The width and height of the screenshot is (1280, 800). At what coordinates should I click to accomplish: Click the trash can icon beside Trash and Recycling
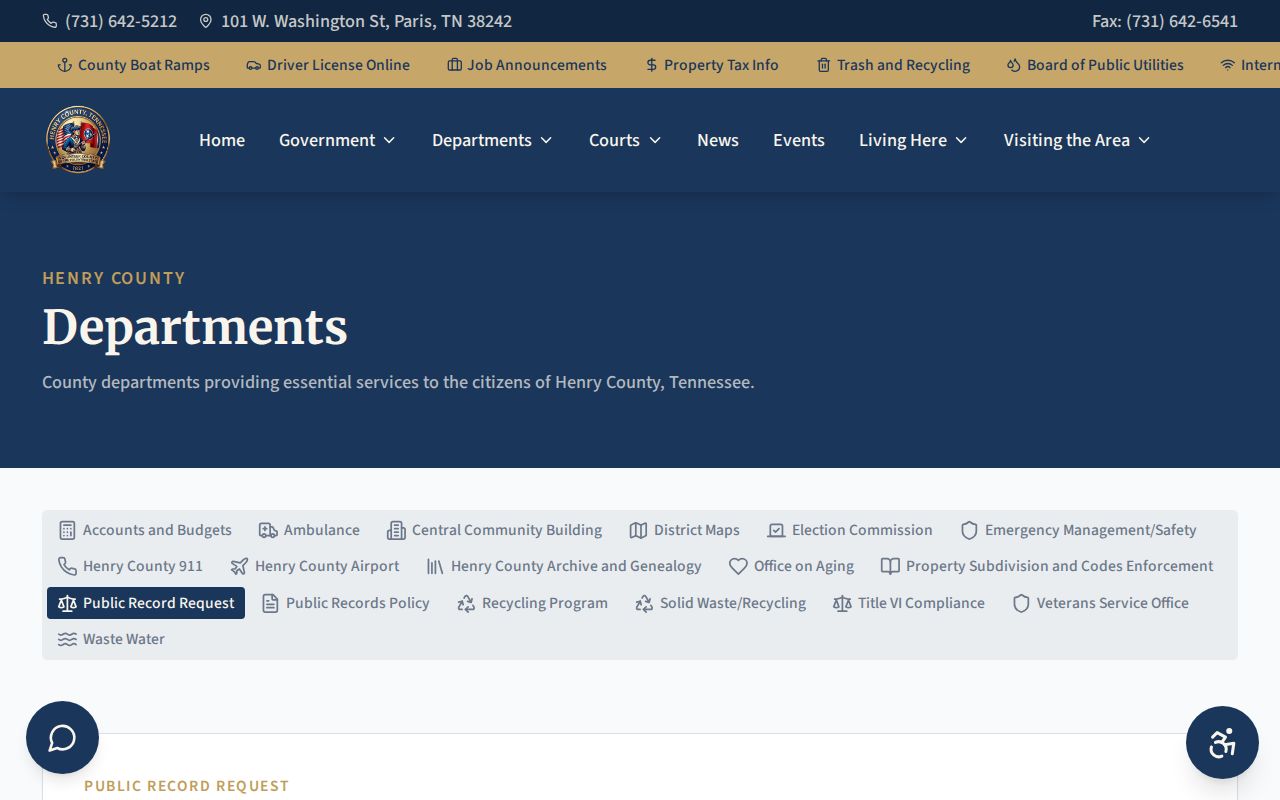[x=824, y=65]
